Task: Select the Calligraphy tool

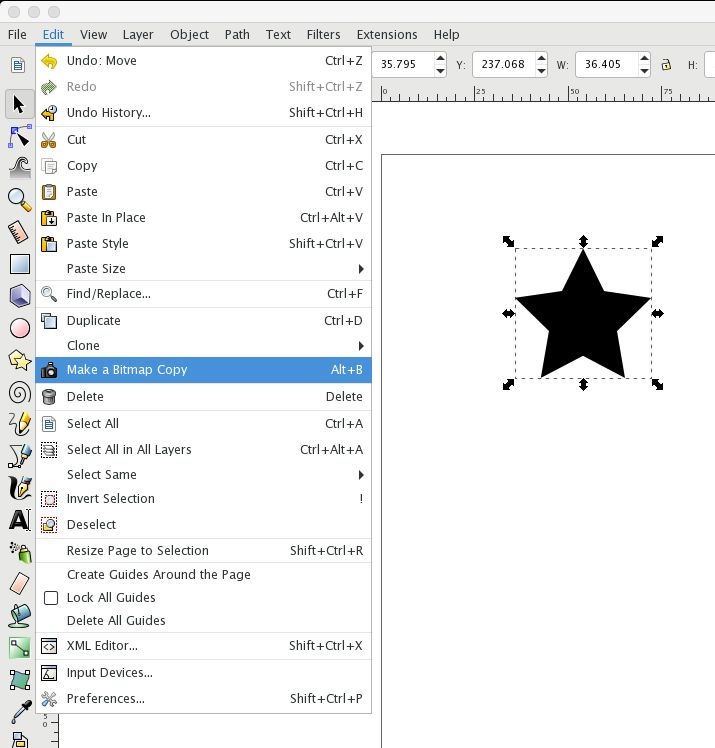Action: [19, 488]
